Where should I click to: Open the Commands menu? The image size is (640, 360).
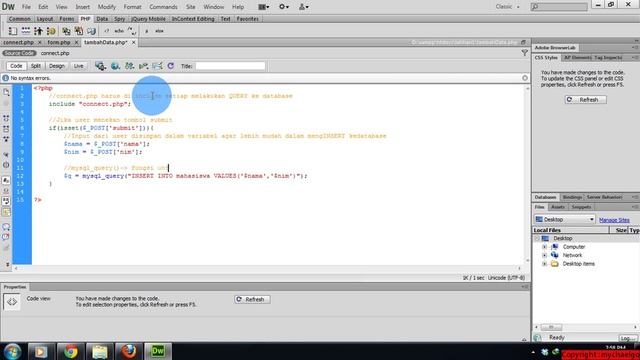point(163,7)
